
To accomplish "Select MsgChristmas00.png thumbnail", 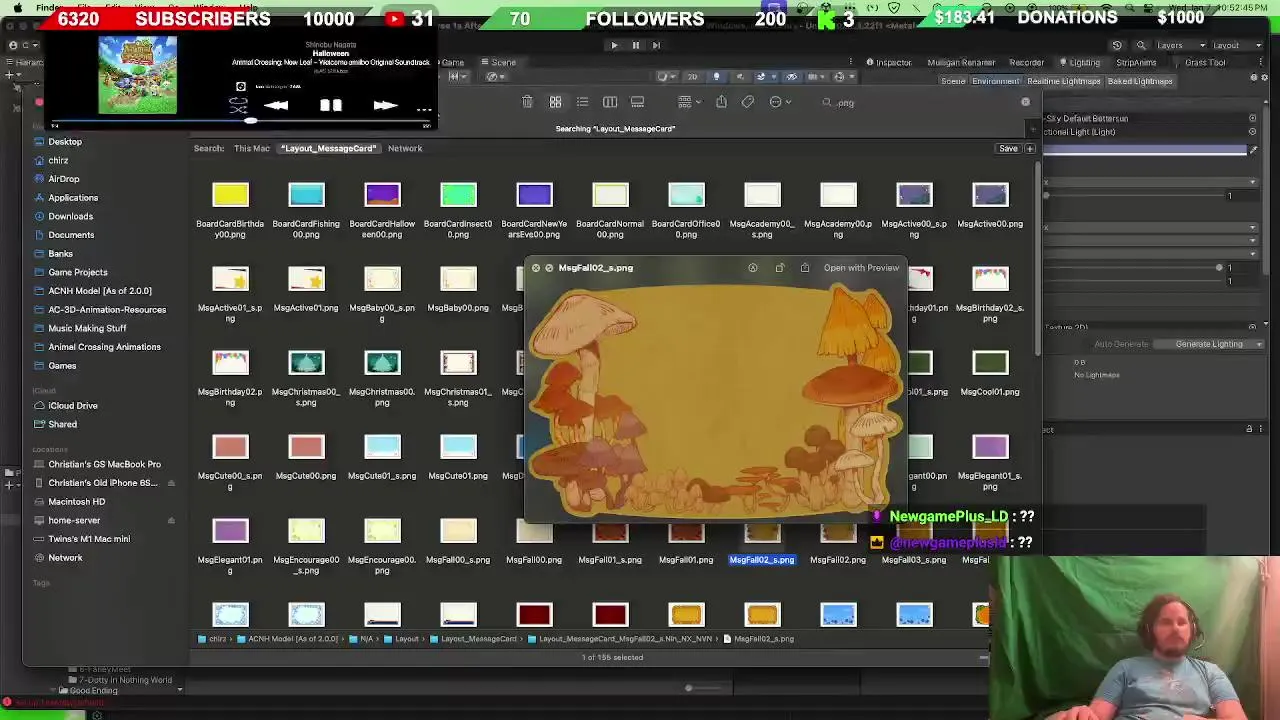I will pyautogui.click(x=382, y=363).
